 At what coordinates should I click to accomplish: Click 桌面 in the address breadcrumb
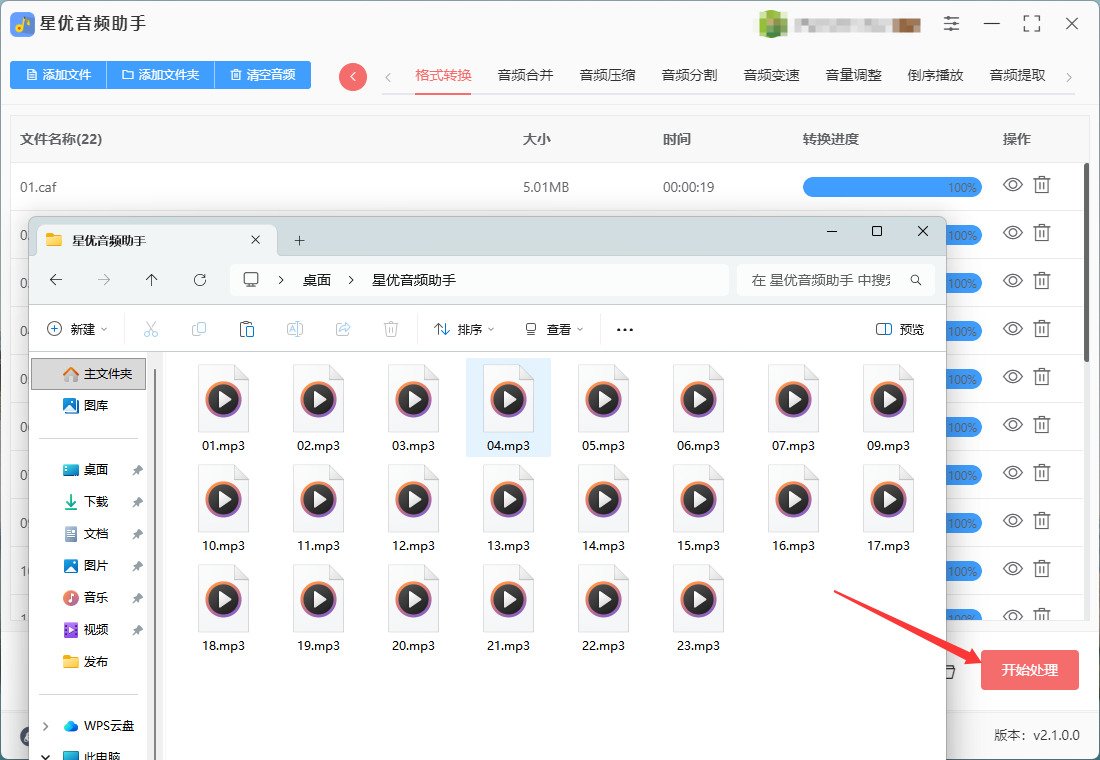(316, 280)
